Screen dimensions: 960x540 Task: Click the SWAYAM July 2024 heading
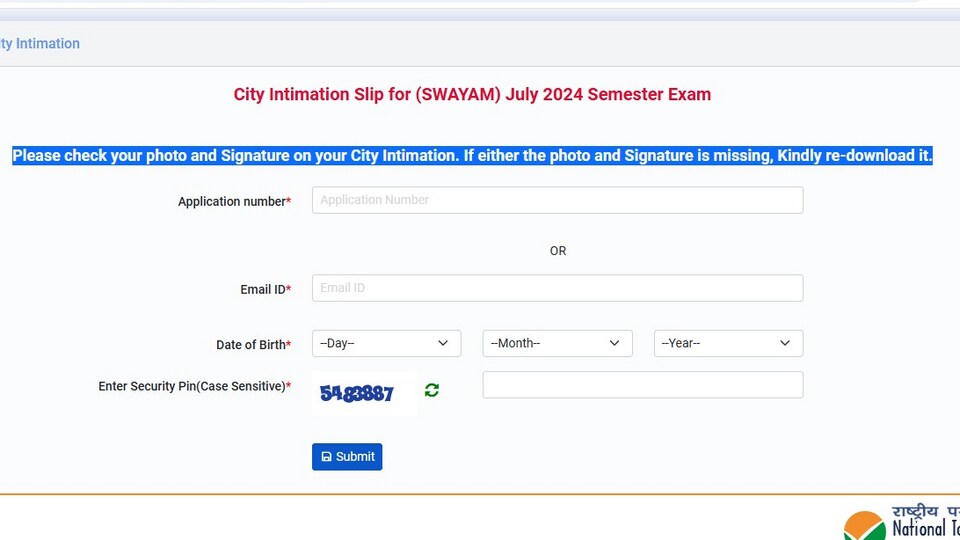click(x=472, y=94)
